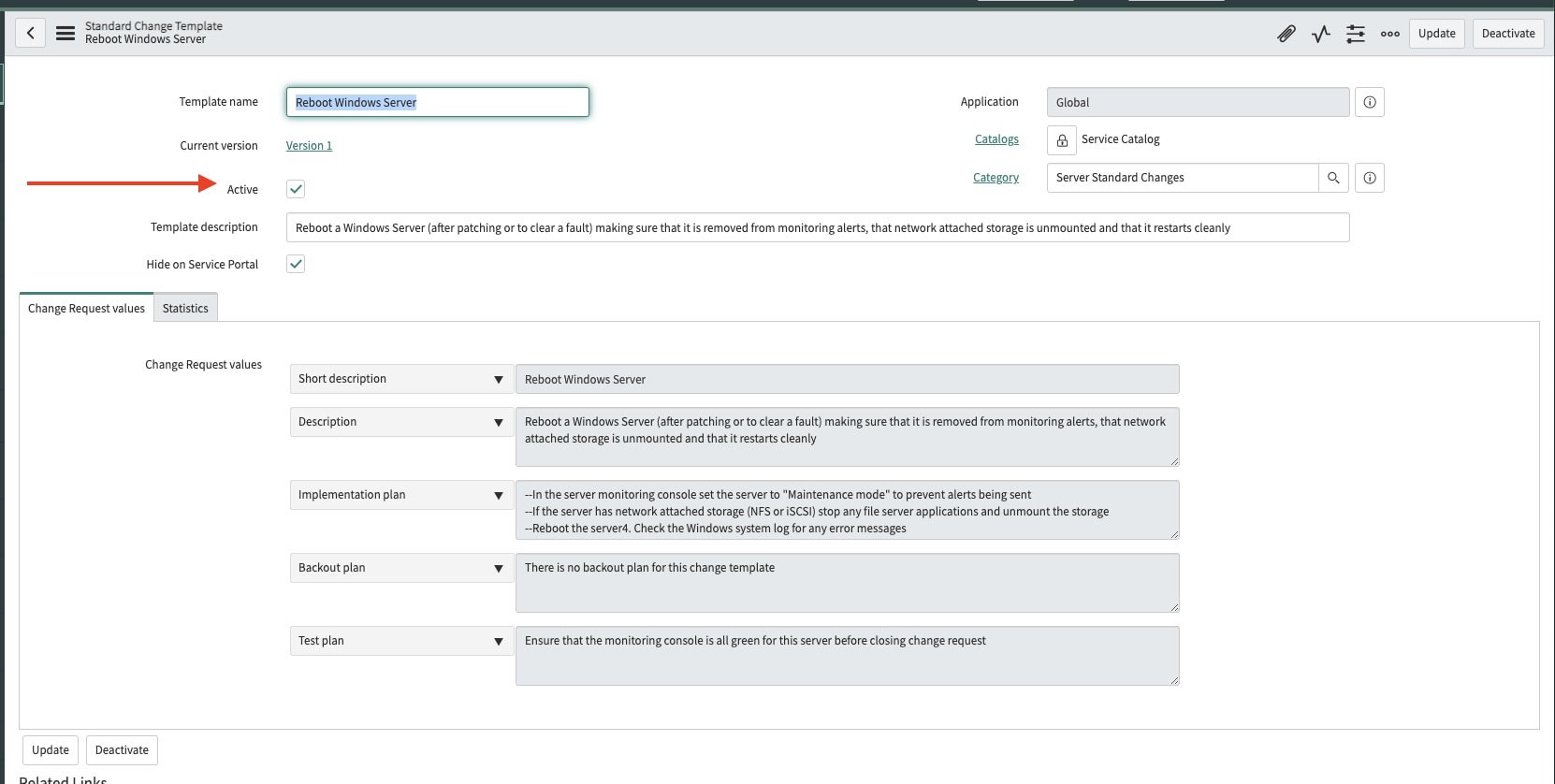Click the Short description value field
The image size is (1555, 784).
(x=848, y=379)
